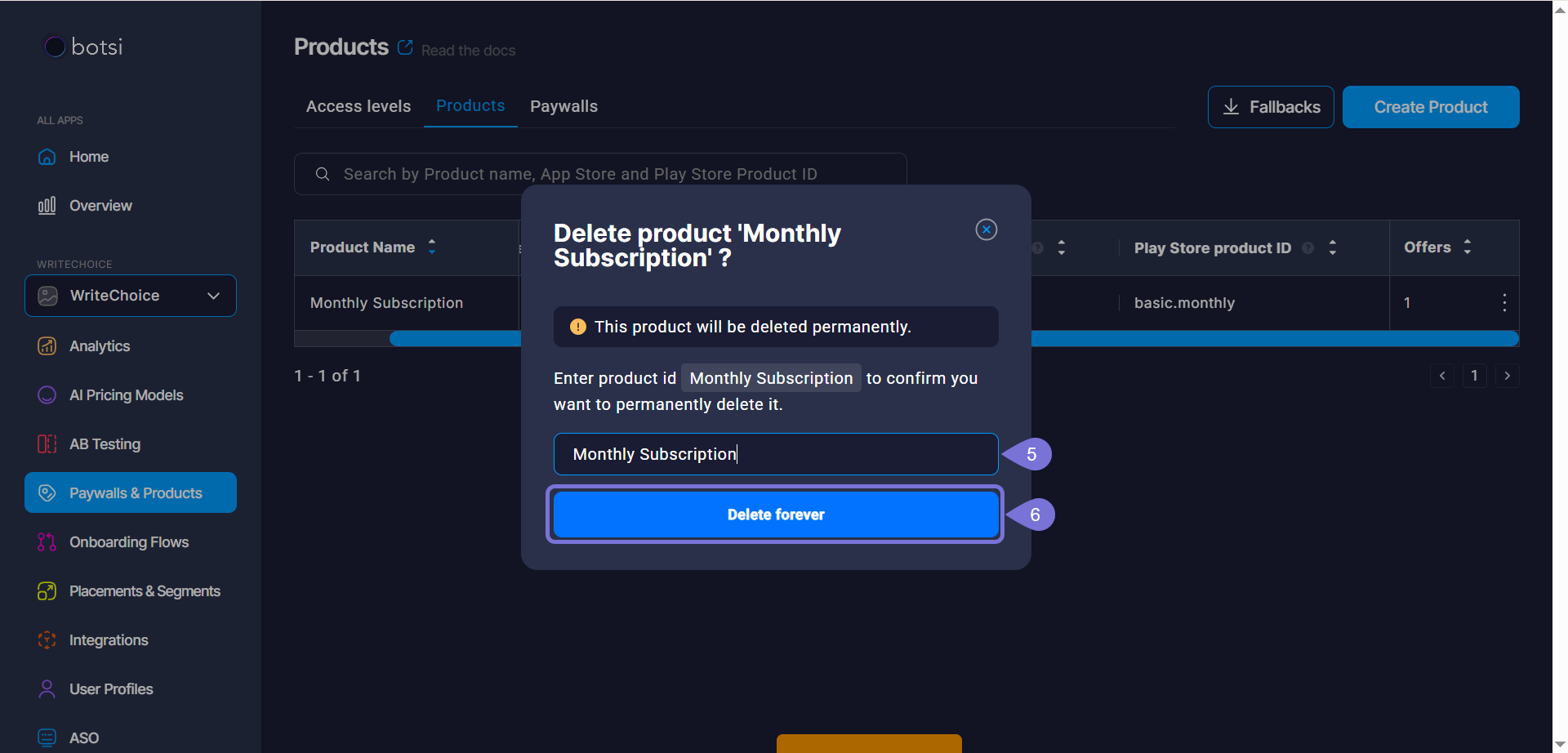
Task: Click the Home icon in sidebar
Action: [47, 157]
